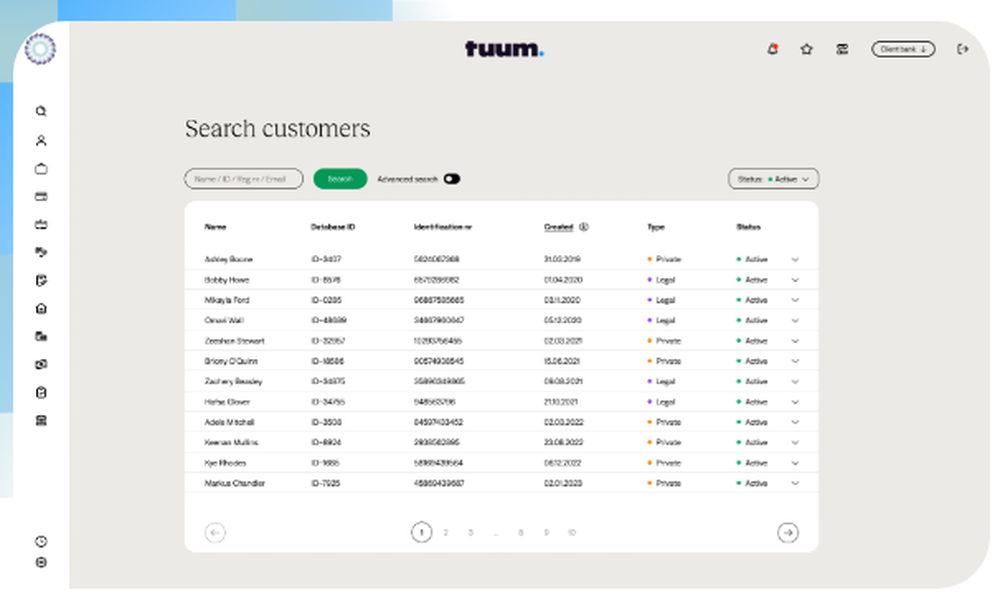This screenshot has height=613, width=1000.
Task: Expand the row chevron for Ashley Boone
Action: click(x=795, y=259)
